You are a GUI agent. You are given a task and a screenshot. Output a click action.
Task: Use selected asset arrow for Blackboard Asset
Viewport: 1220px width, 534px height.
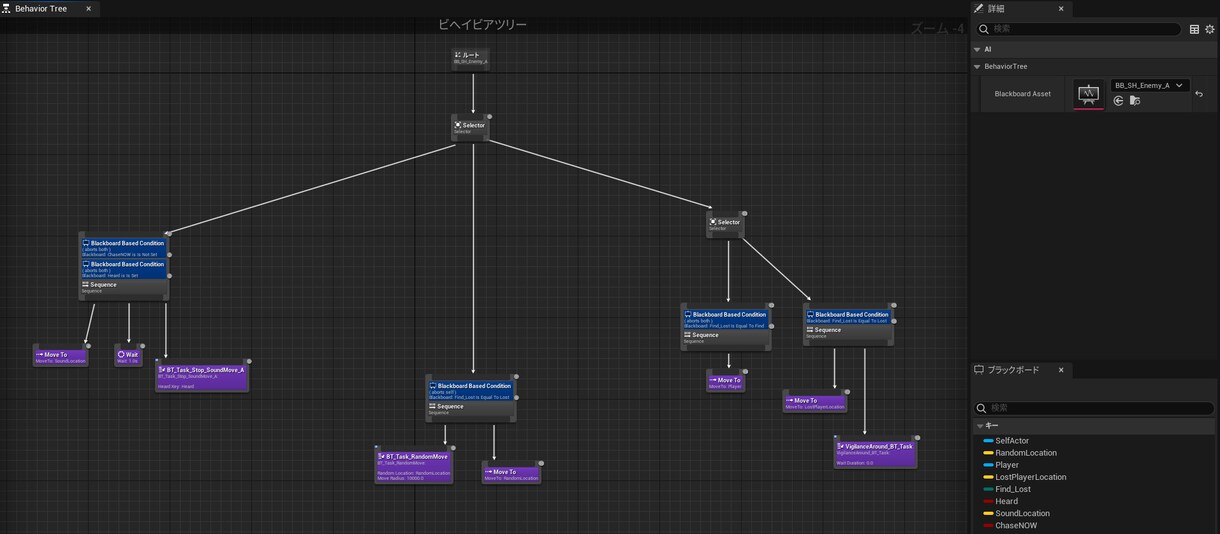[1118, 101]
